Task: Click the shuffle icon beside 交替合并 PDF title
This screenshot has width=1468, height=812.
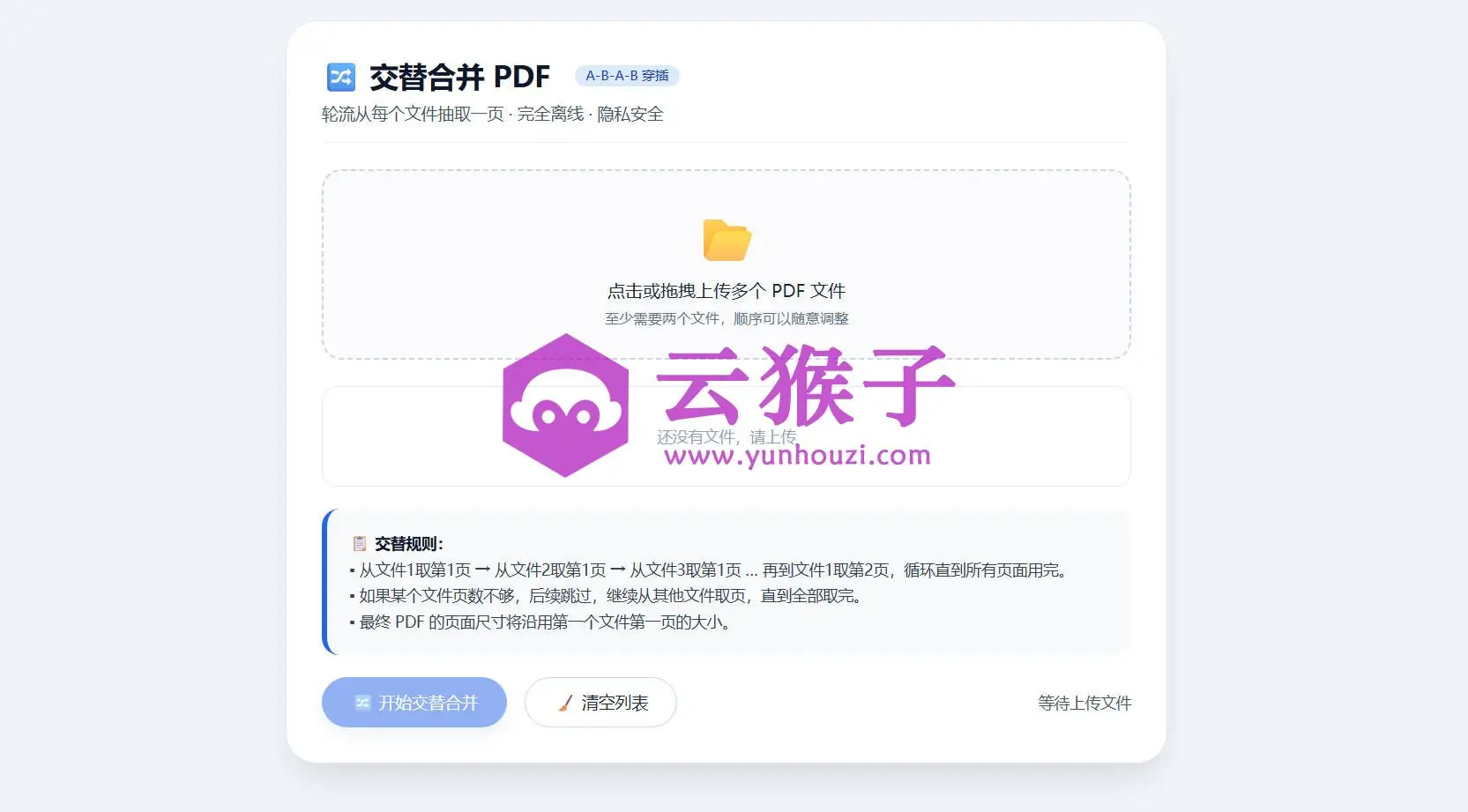Action: [x=341, y=78]
